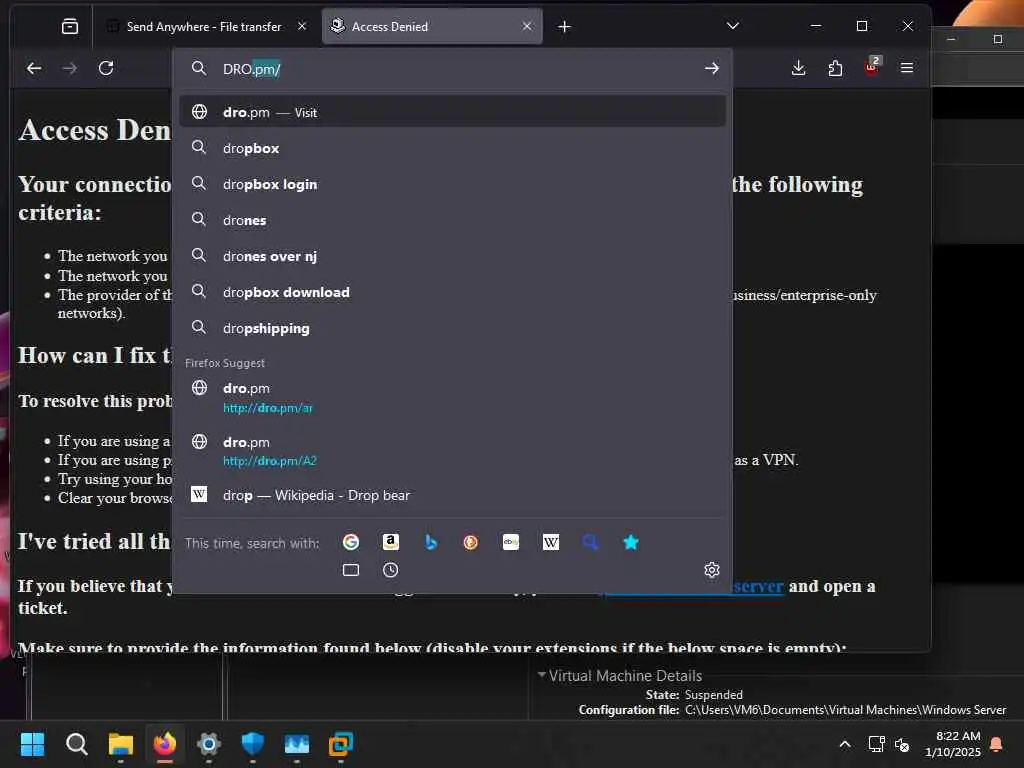The width and height of the screenshot is (1024, 768).
Task: Open Settings gear app in taskbar
Action: (x=208, y=744)
